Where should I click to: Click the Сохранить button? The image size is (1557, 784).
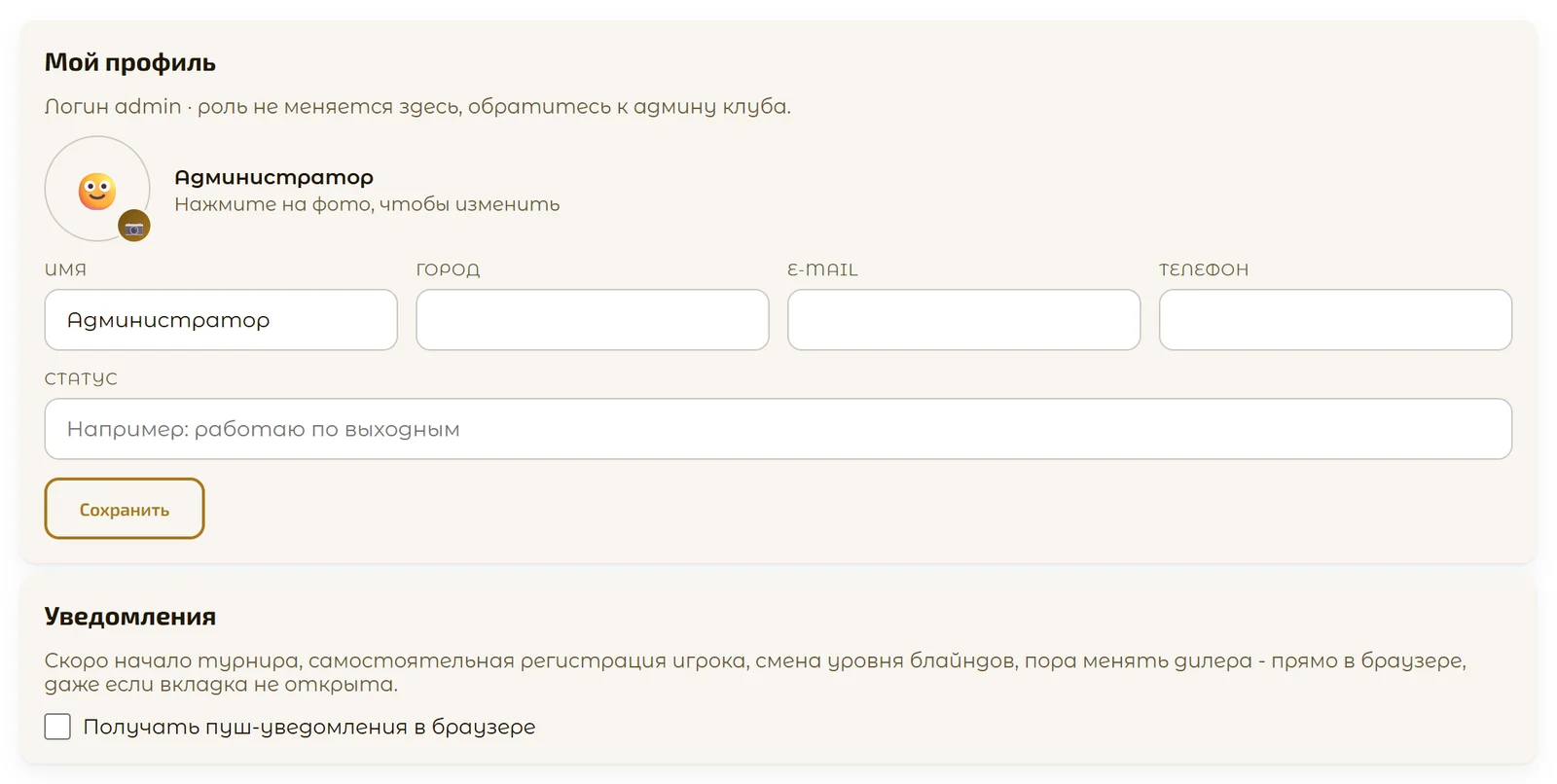pos(125,509)
